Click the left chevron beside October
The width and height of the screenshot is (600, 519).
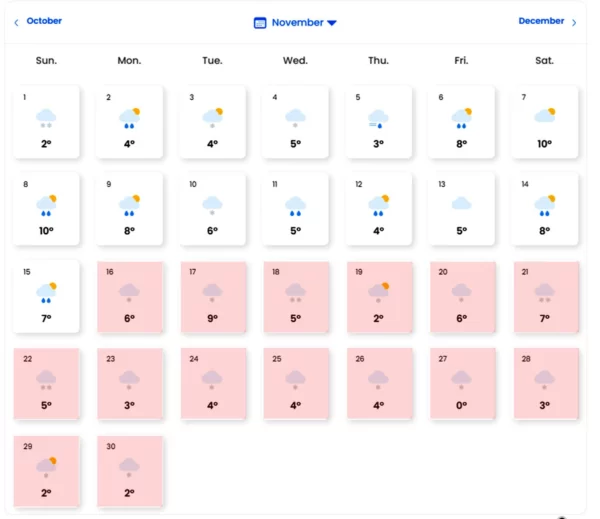pos(16,23)
